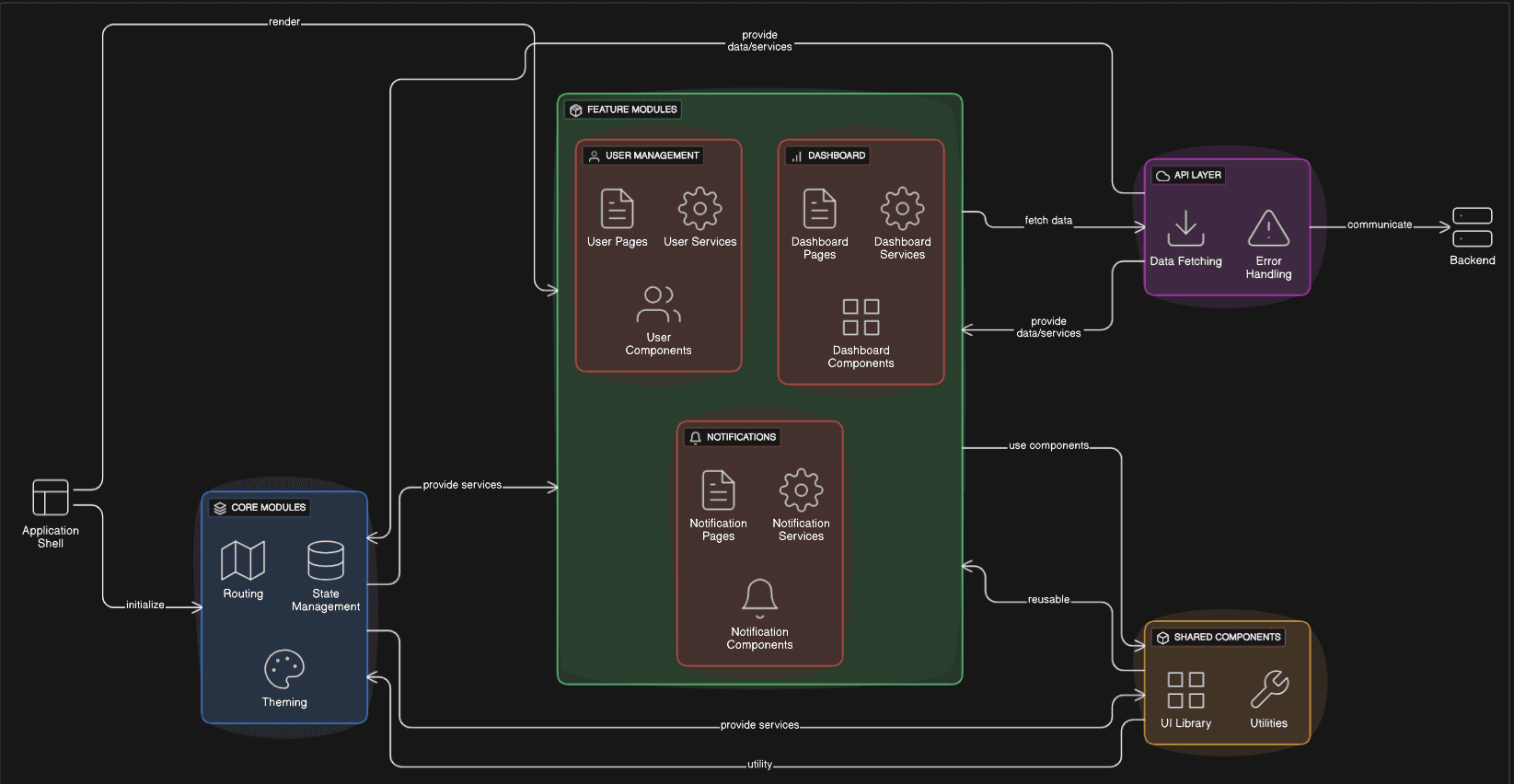This screenshot has height=784, width=1514.
Task: Select the Dashboard Components grid icon
Action: pos(861,317)
